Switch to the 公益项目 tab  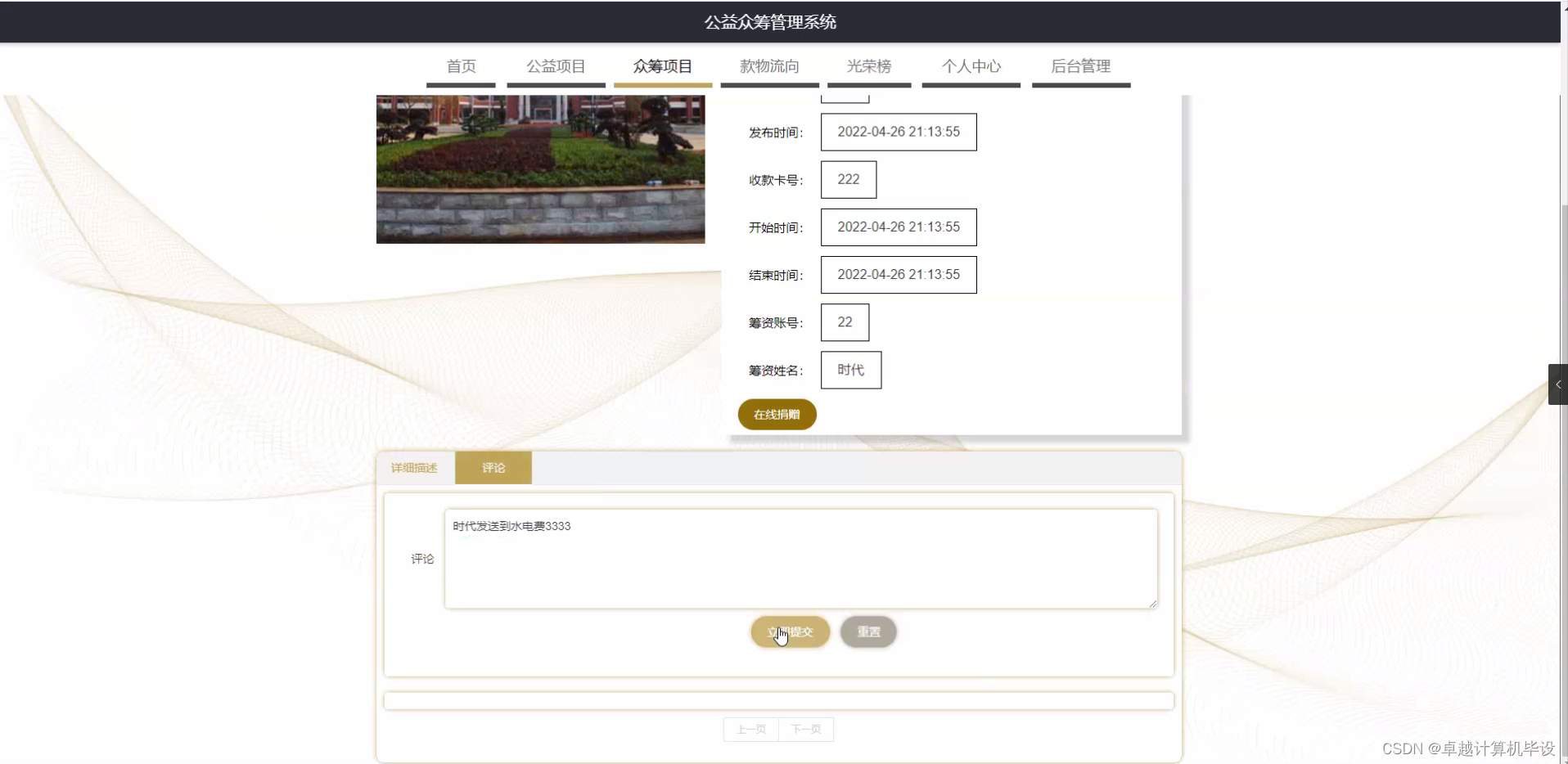click(555, 66)
